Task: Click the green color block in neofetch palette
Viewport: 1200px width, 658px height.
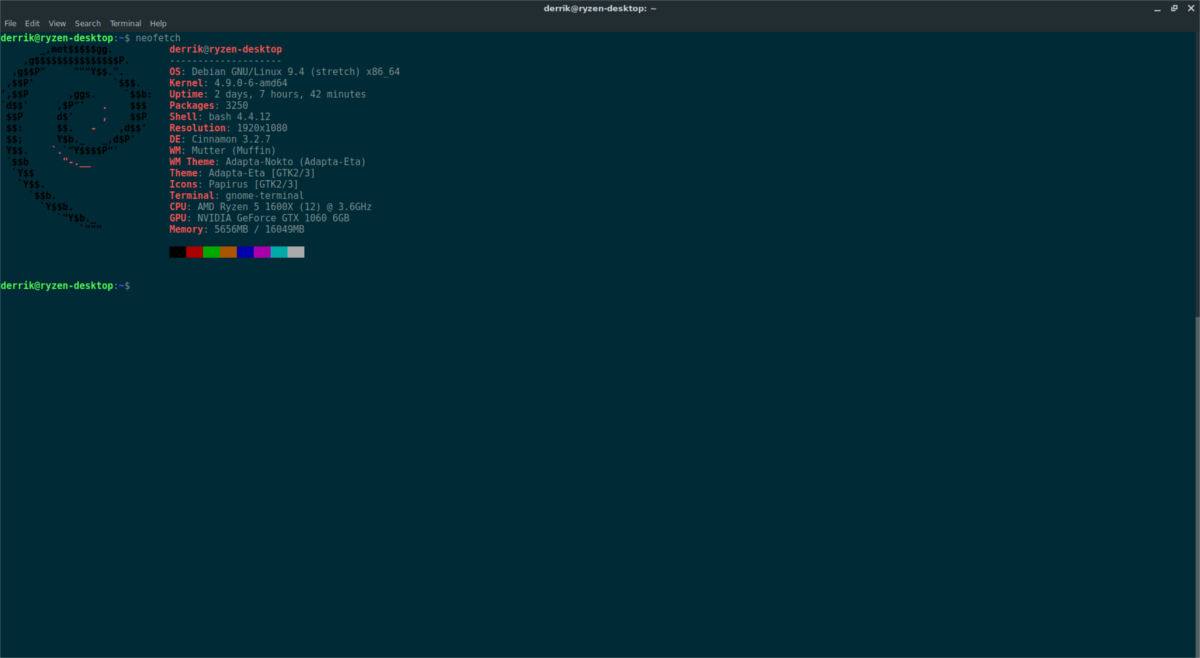Action: click(x=211, y=252)
